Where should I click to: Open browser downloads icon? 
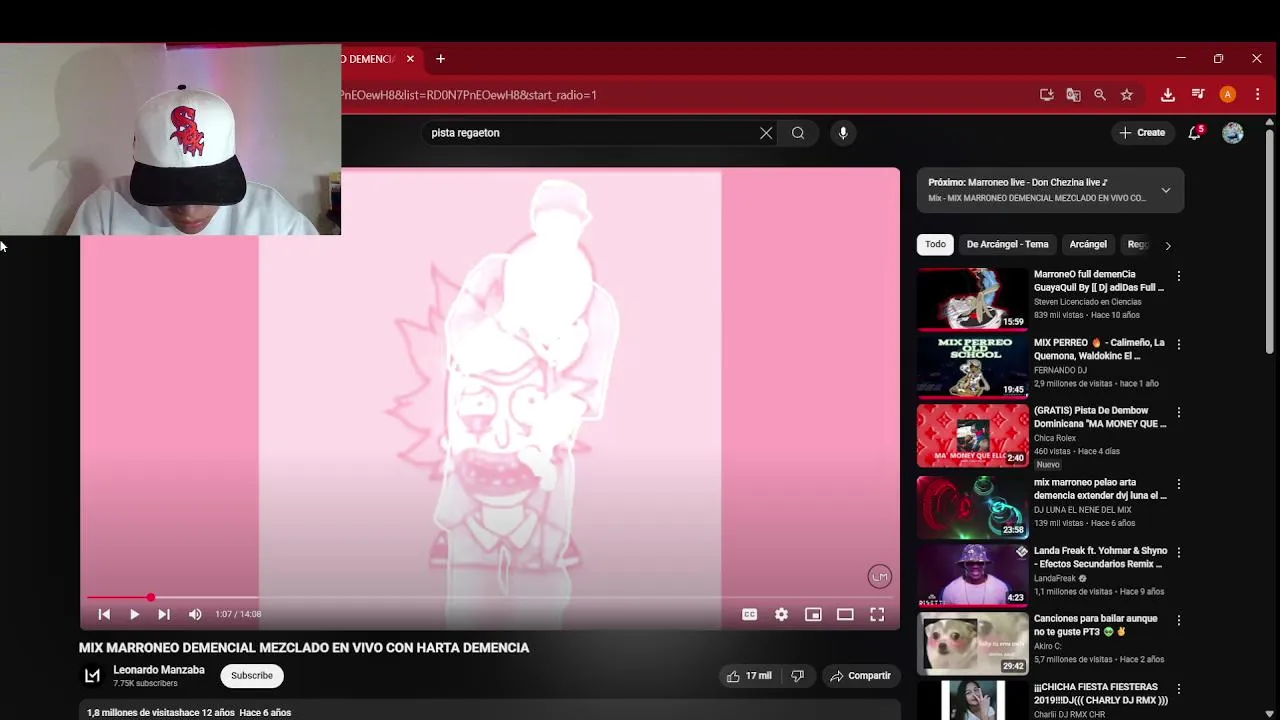tap(1167, 95)
